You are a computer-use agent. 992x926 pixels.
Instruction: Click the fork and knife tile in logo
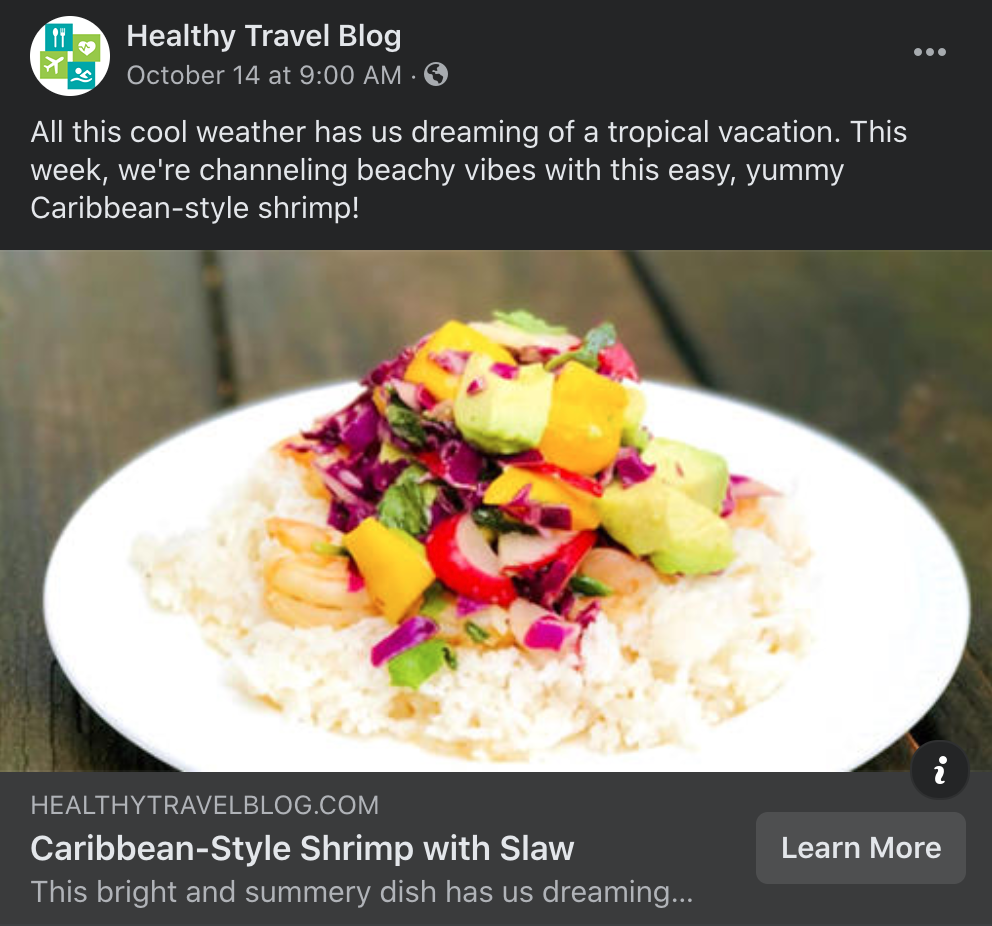[x=59, y=37]
